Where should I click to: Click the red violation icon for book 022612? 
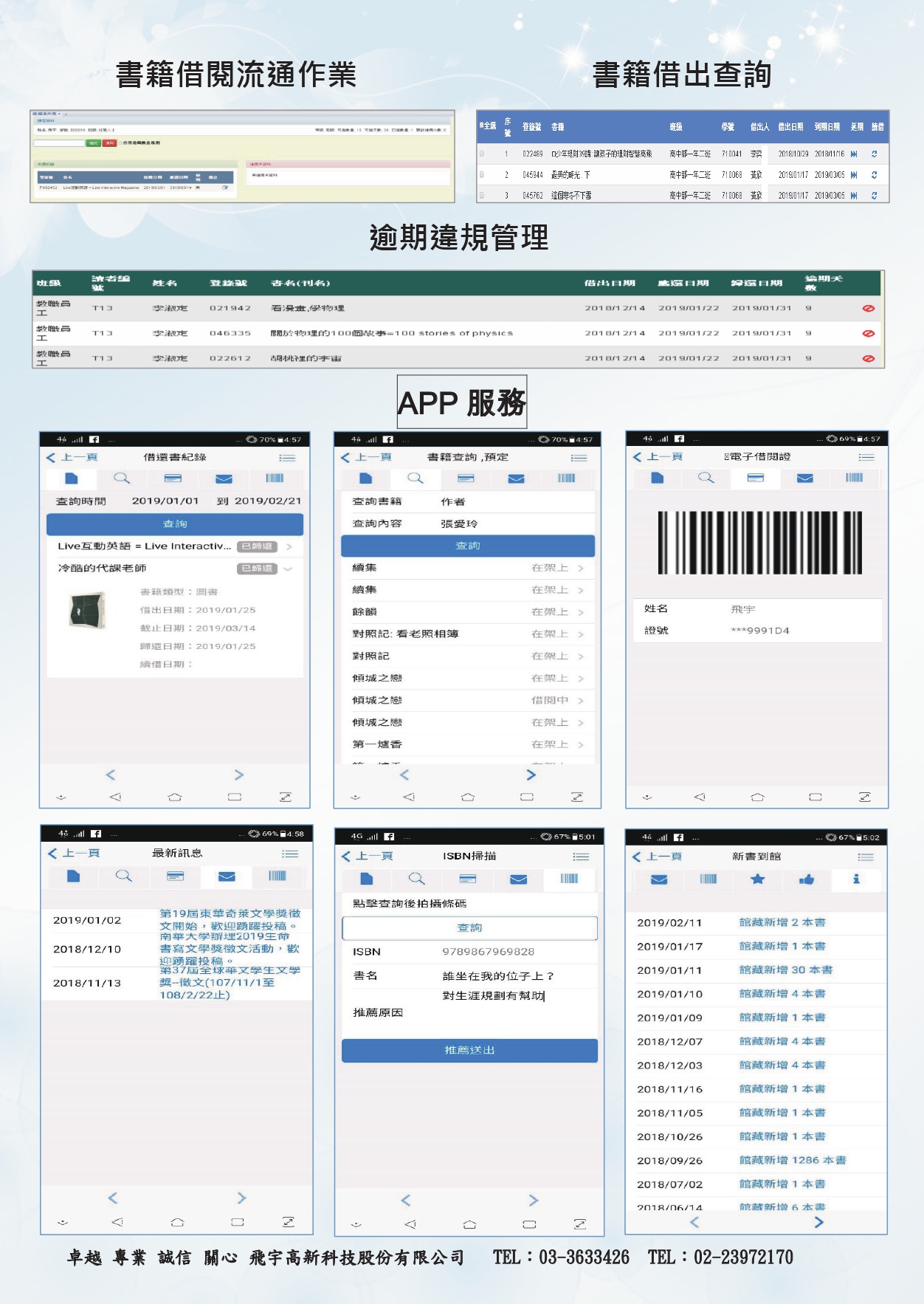click(869, 358)
